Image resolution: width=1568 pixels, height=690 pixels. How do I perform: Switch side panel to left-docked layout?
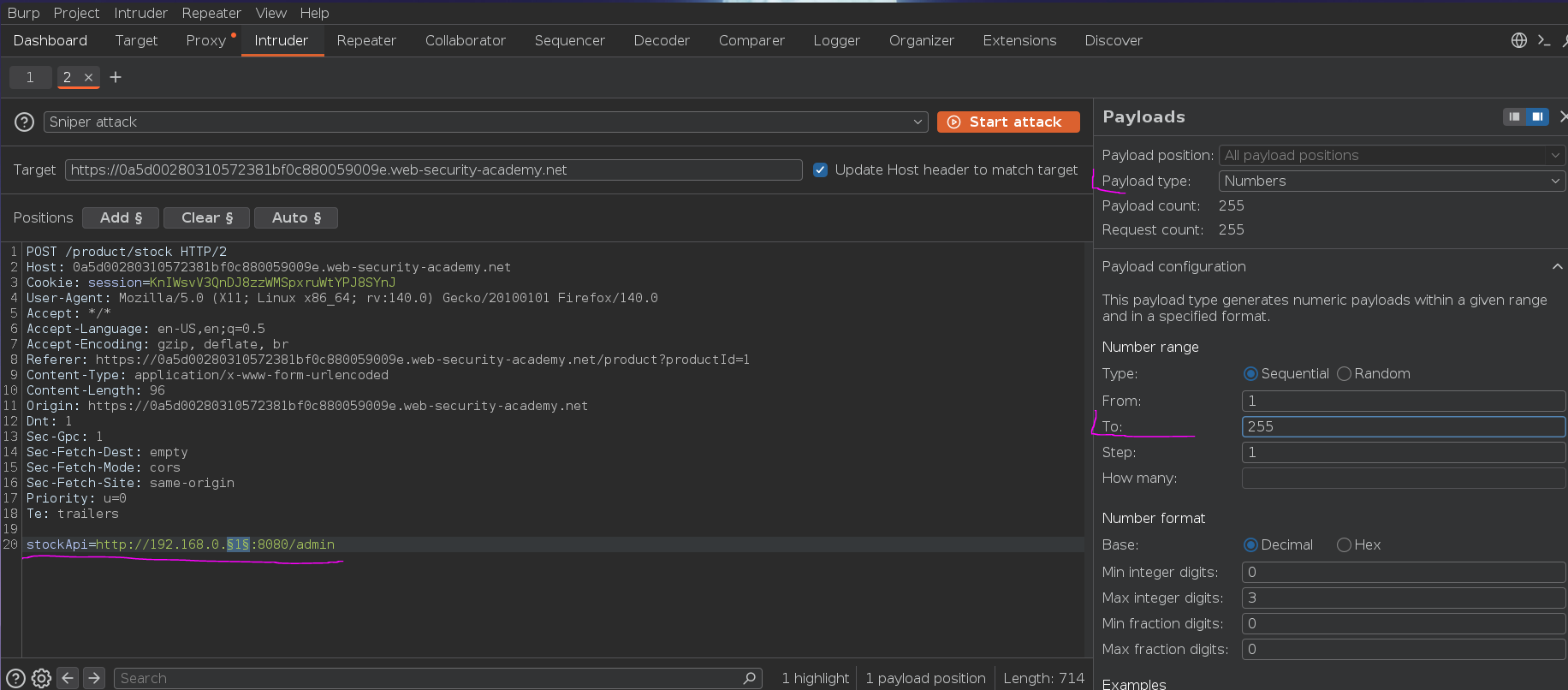[x=1514, y=116]
